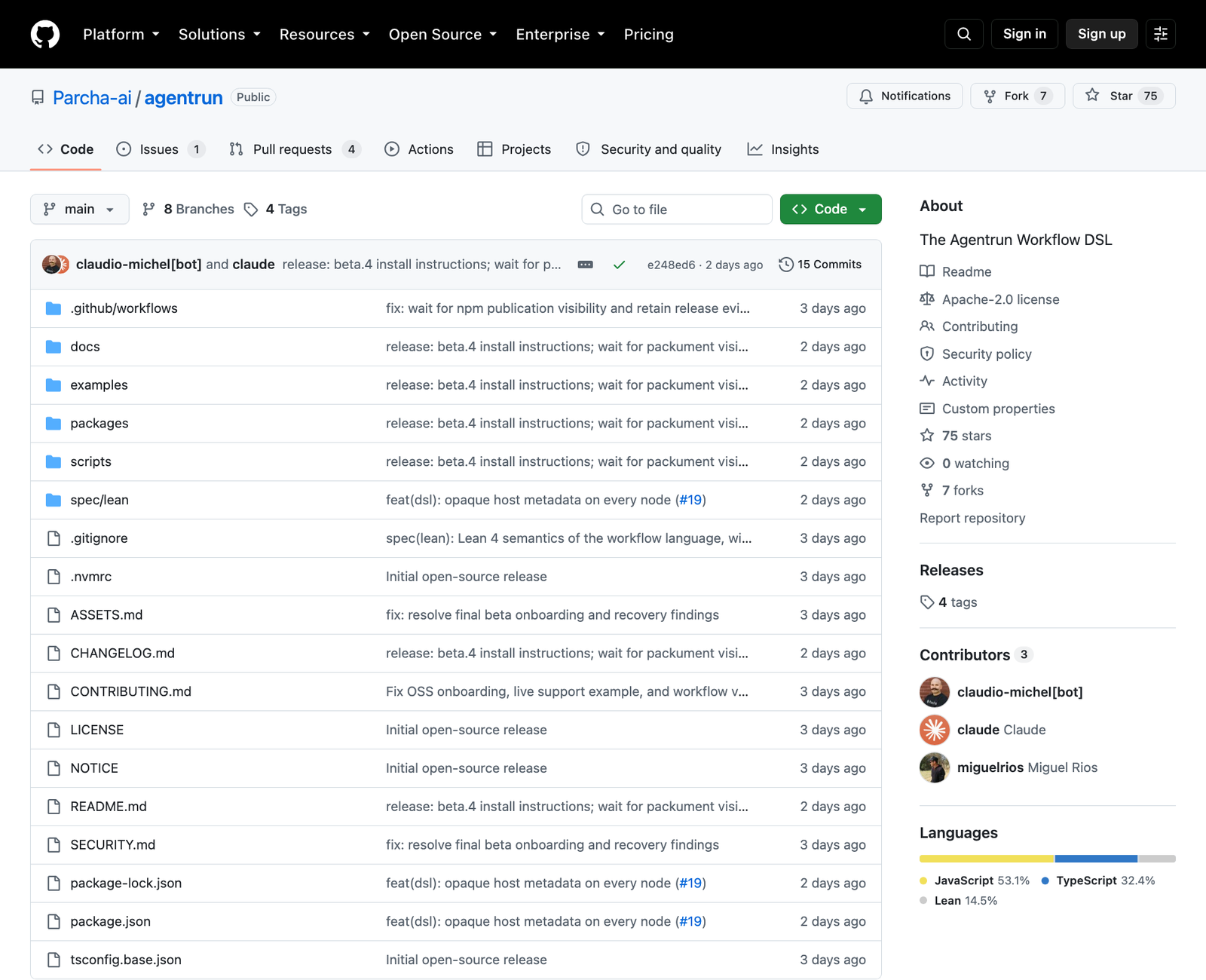Star the agentrun repository
This screenshot has width=1206, height=980.
(1124, 96)
